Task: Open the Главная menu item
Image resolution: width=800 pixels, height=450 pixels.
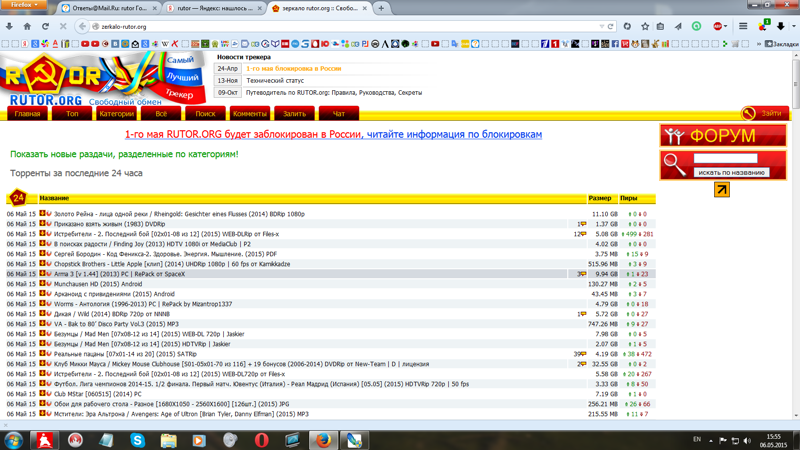Action: coord(27,113)
